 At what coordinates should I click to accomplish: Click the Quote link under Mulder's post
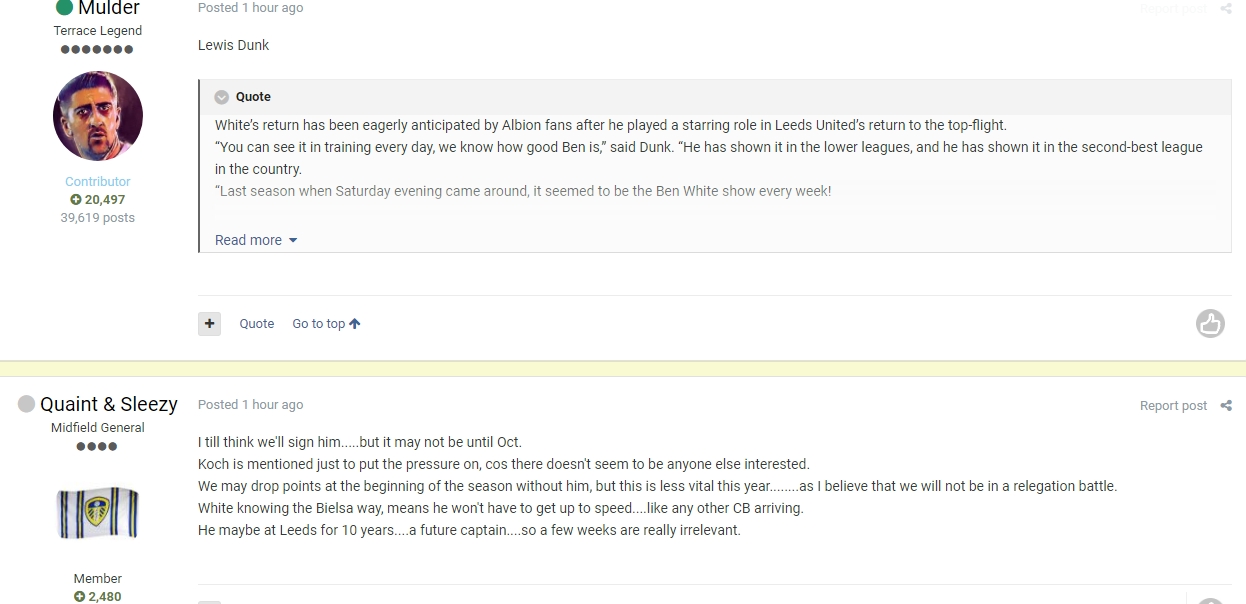coord(256,324)
